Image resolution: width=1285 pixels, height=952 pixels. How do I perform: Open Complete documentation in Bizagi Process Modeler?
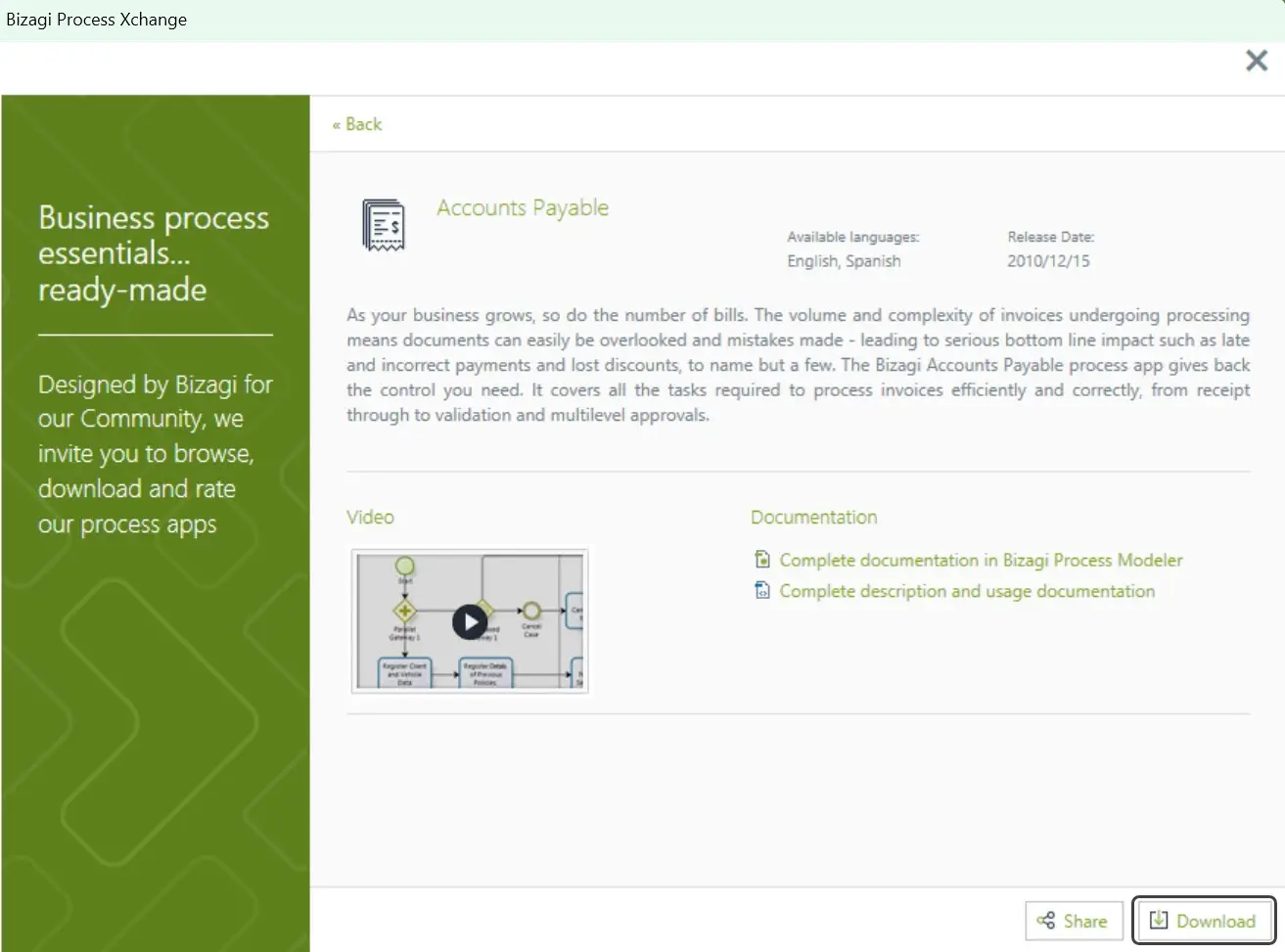(981, 560)
